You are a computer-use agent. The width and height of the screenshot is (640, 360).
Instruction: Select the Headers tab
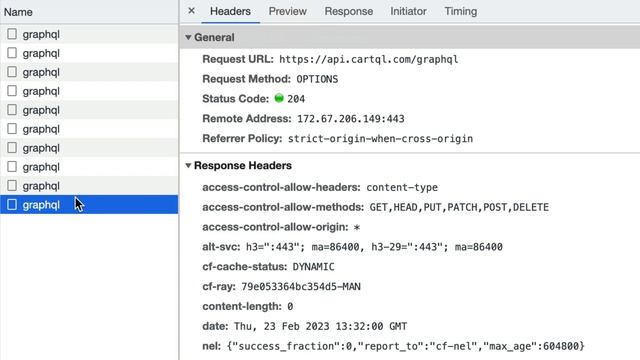[x=230, y=11]
